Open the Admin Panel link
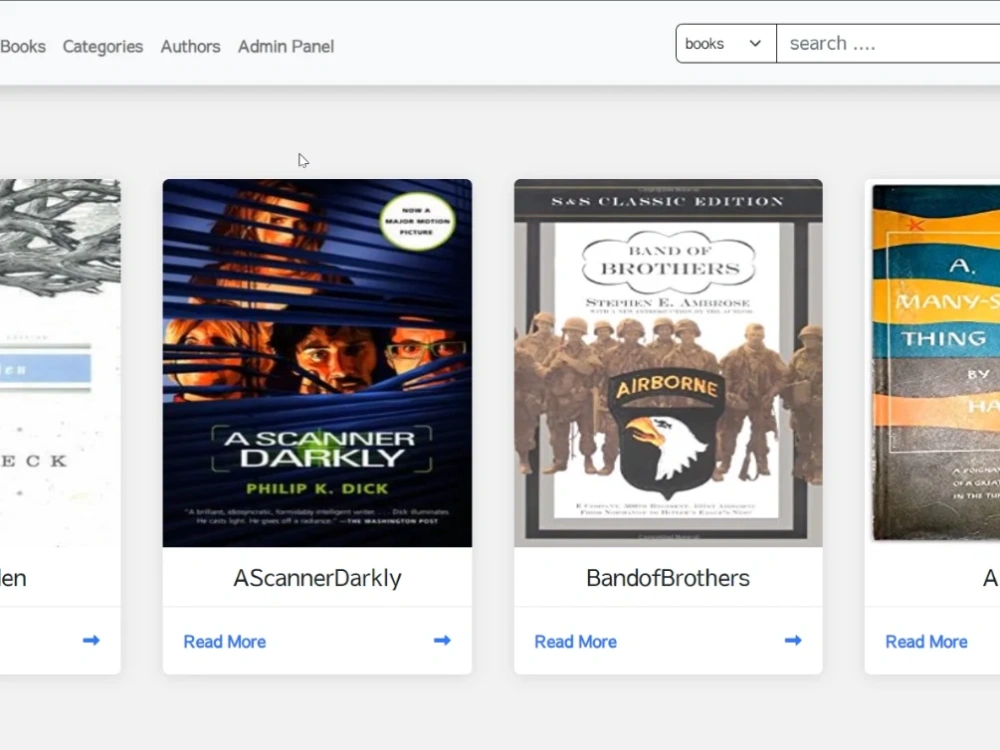The width and height of the screenshot is (1000, 750). 286,47
